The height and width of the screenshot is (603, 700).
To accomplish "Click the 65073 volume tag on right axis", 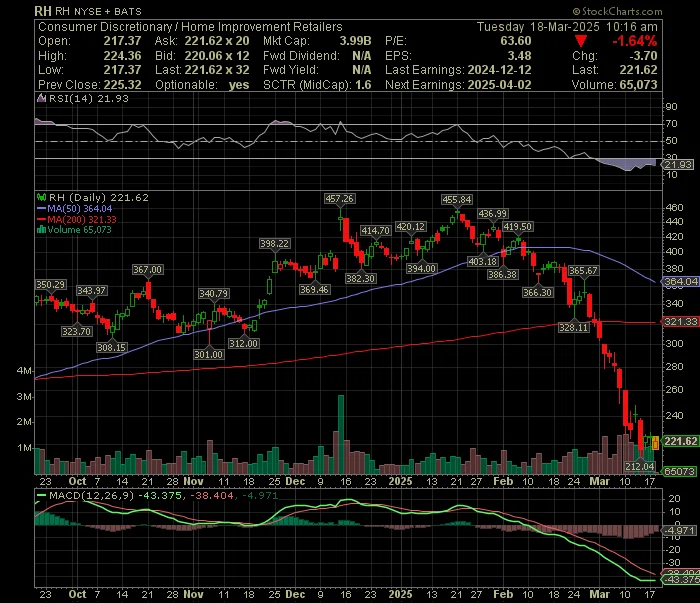I will (679, 471).
